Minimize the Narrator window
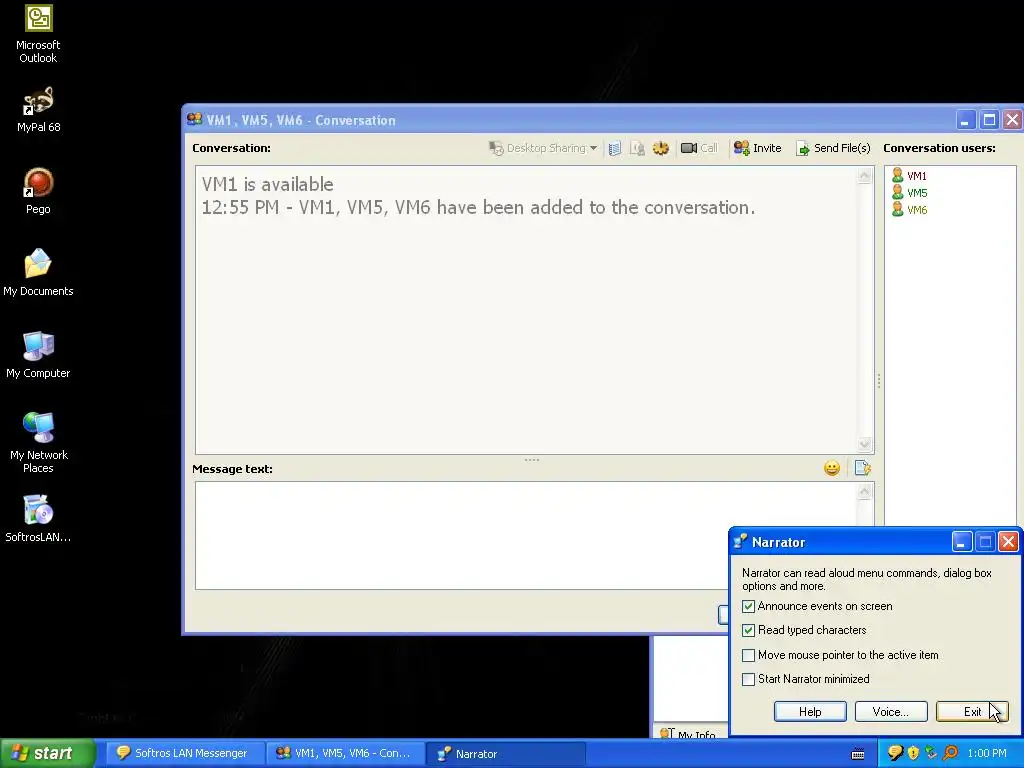Viewport: 1024px width, 768px height. pyautogui.click(x=962, y=541)
